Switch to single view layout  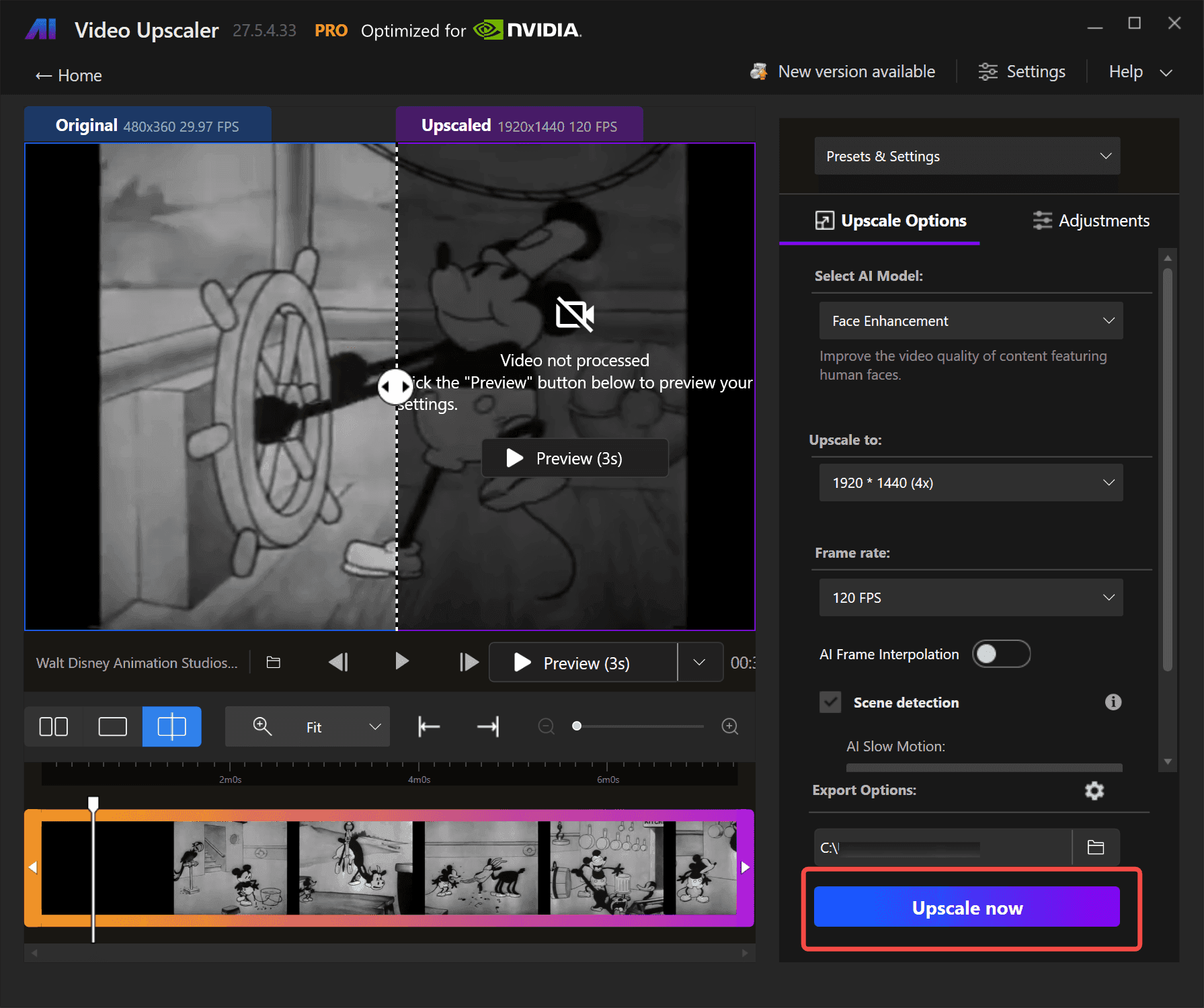(112, 726)
